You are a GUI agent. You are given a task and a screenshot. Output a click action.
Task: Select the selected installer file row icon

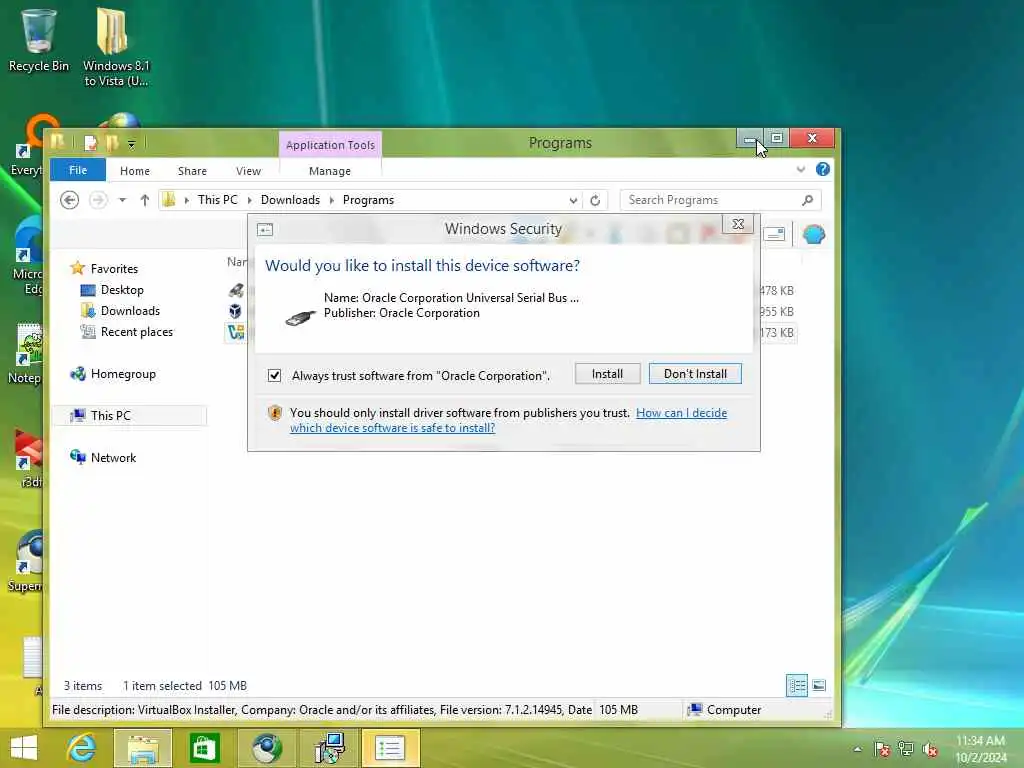[236, 332]
